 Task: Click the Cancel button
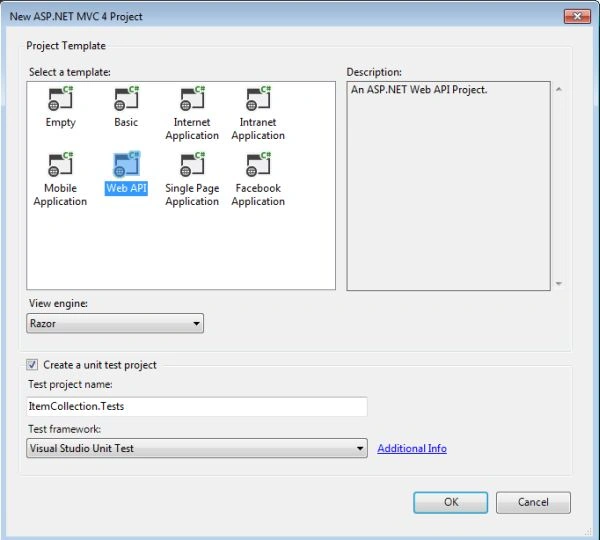[533, 502]
